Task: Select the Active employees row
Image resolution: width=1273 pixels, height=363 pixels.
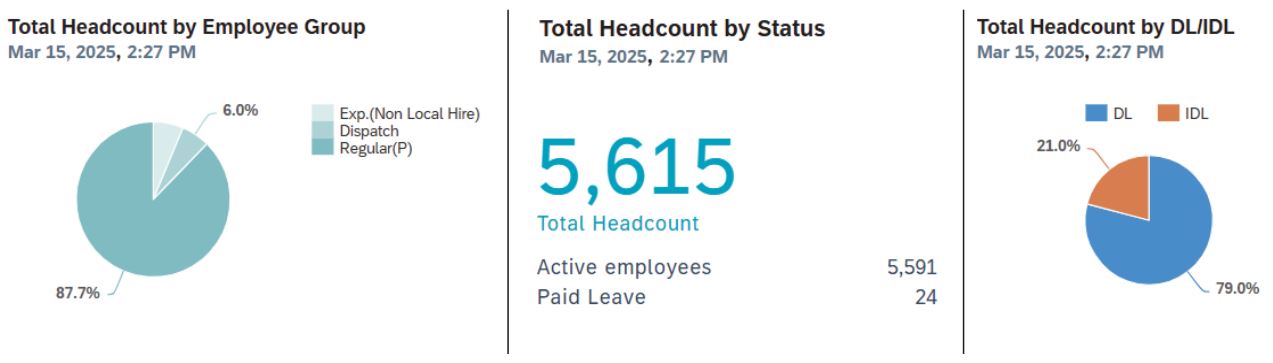Action: [737, 267]
